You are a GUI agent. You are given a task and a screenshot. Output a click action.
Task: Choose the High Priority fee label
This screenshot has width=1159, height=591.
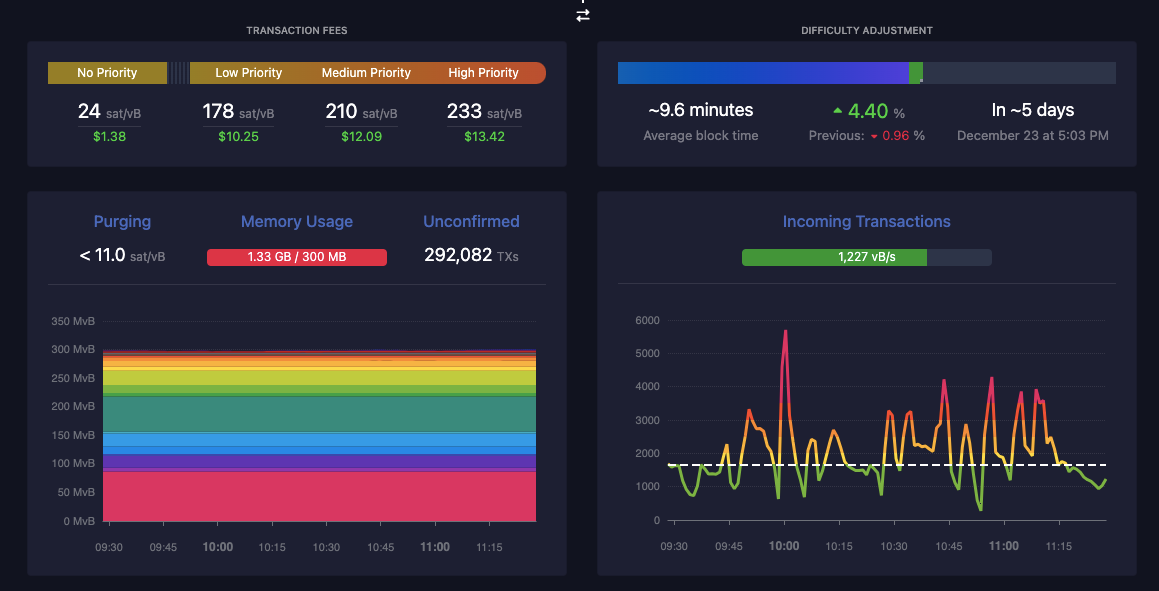[483, 73]
